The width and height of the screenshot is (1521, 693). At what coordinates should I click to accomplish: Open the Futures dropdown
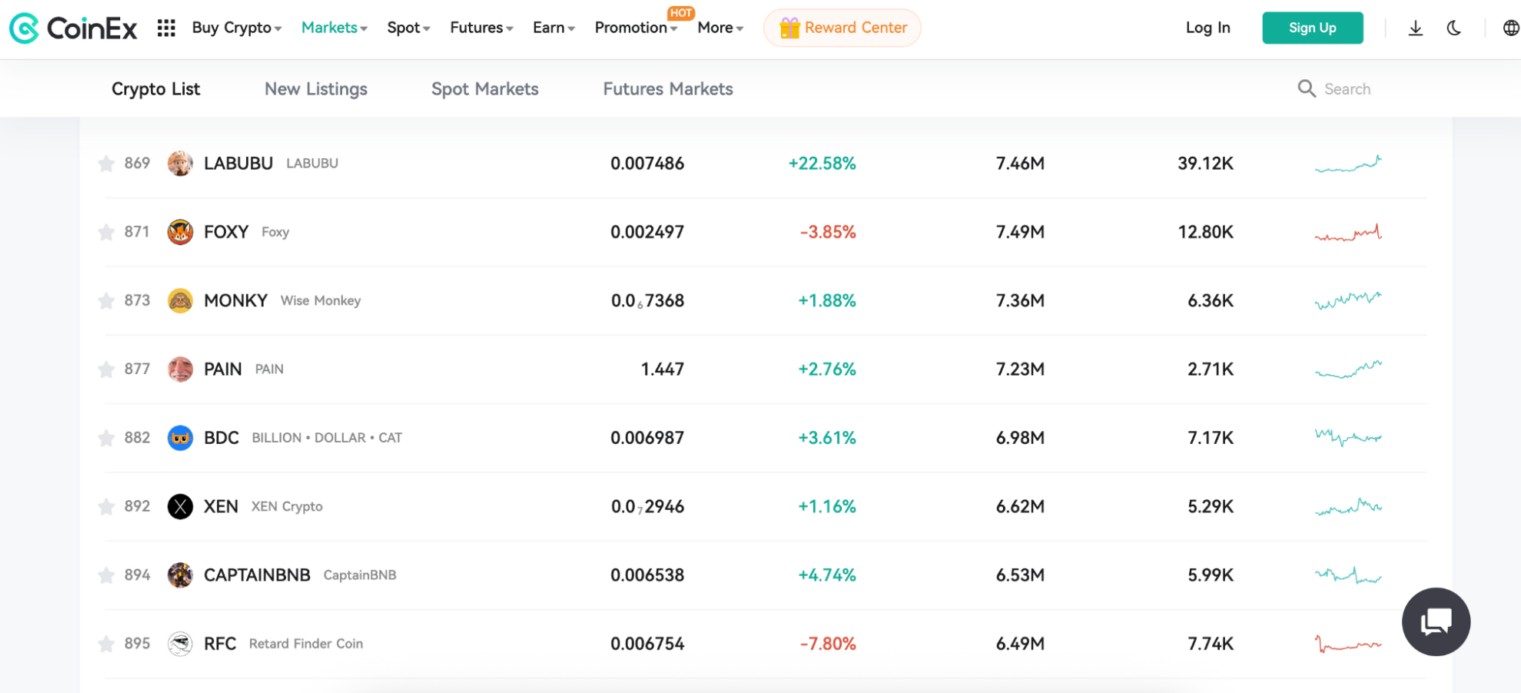click(x=480, y=27)
